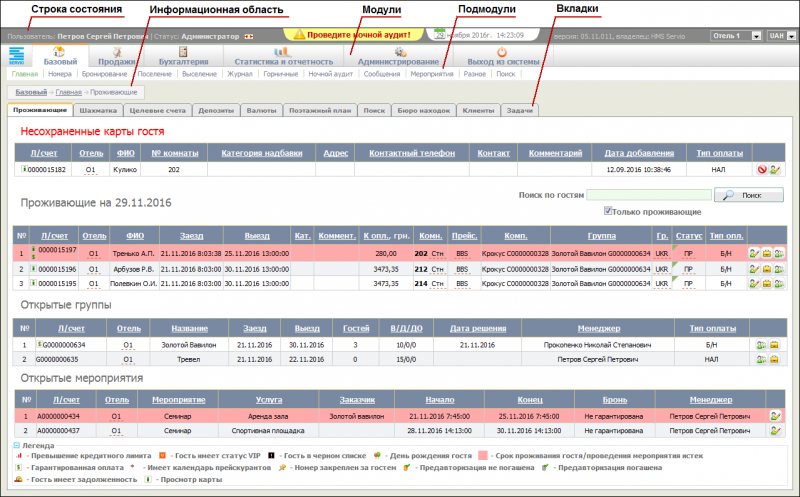Edit the Аренда зала event entry
Image resolution: width=800 pixels, height=497 pixels.
tap(775, 415)
